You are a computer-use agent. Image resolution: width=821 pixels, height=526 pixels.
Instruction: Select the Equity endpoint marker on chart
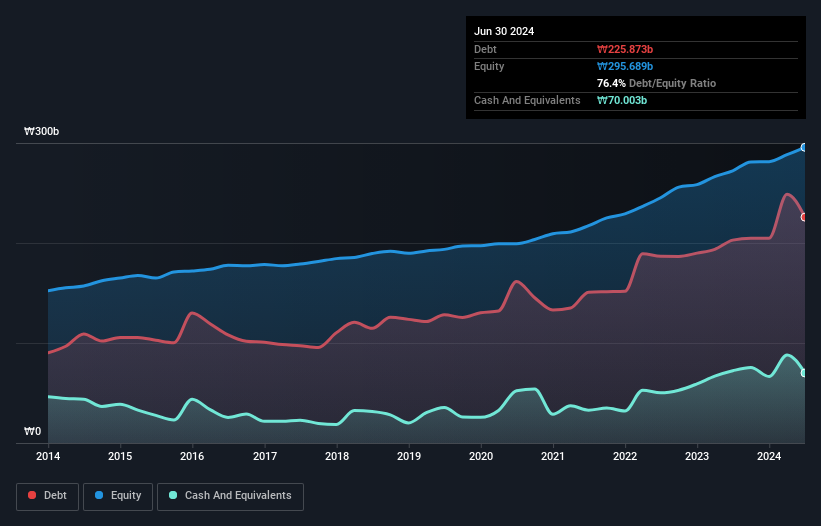point(804,148)
